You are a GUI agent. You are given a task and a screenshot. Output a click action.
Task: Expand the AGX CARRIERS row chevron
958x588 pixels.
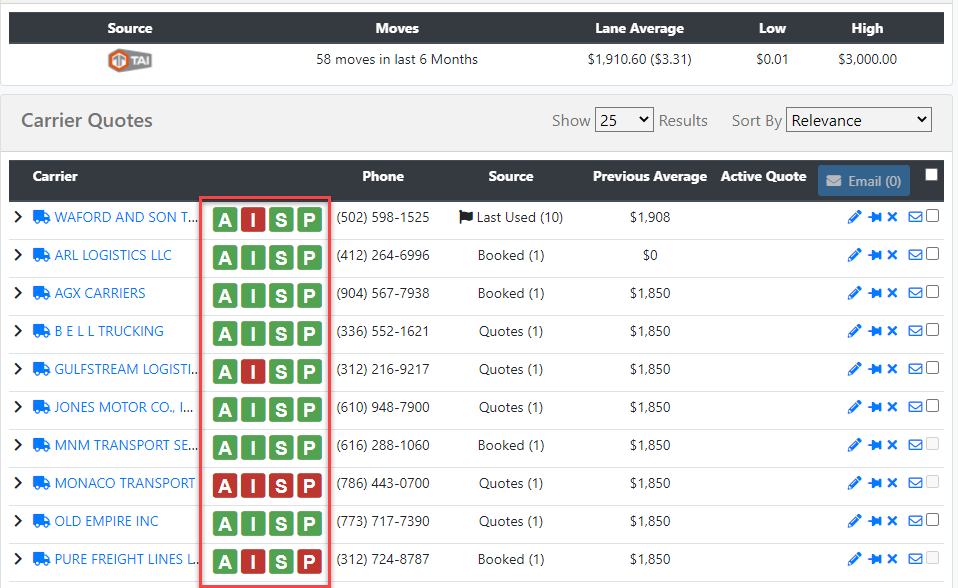tap(18, 293)
